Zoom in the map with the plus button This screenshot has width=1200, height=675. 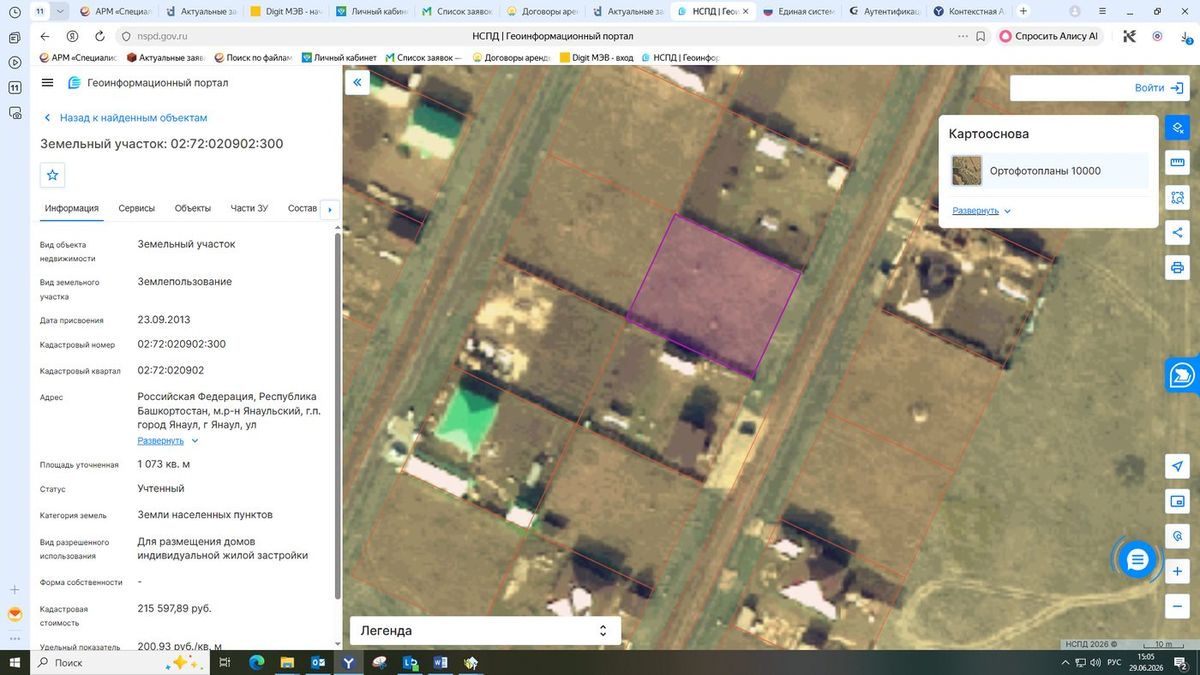[1177, 571]
